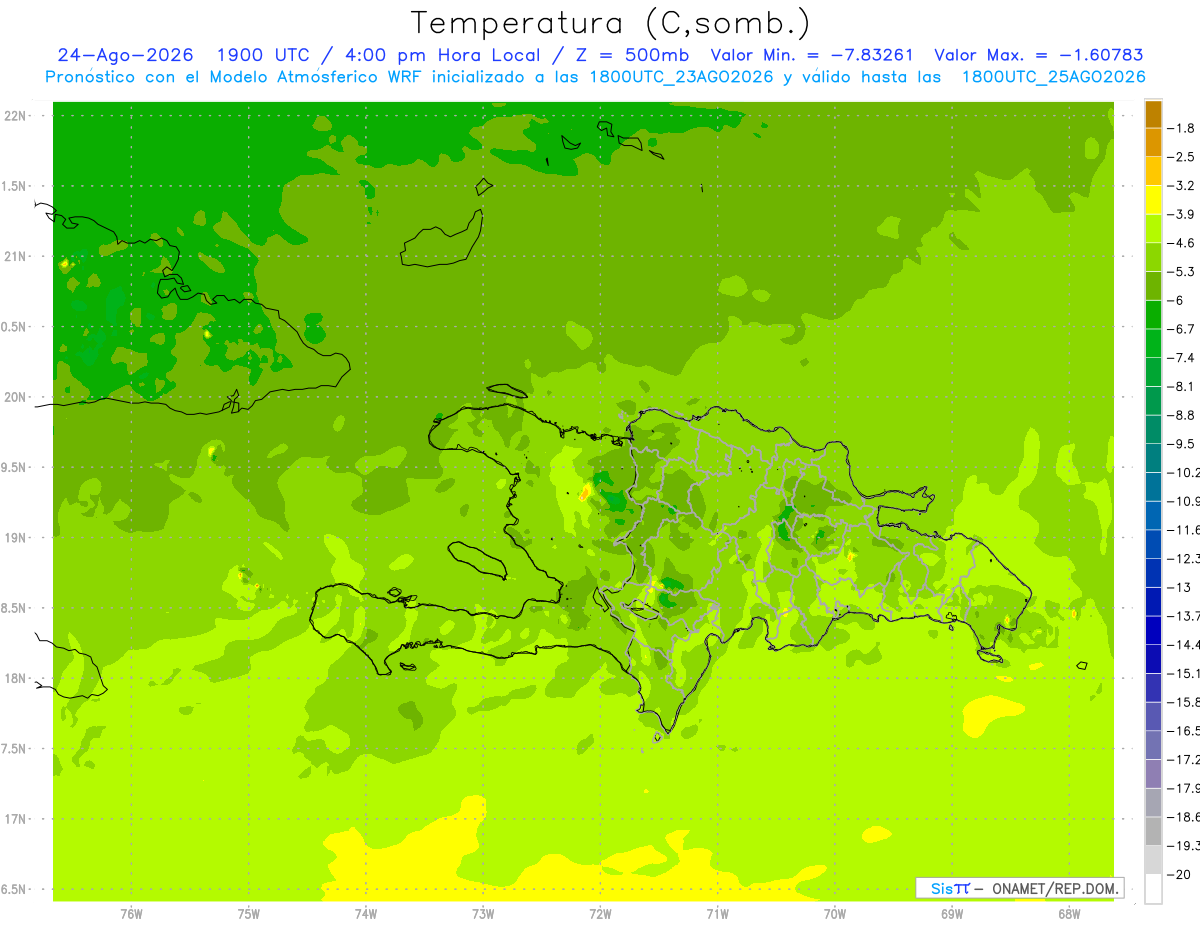Pick the legend swatch between -14.4 and -15.1
The height and width of the screenshot is (927, 1200).
[1153, 658]
